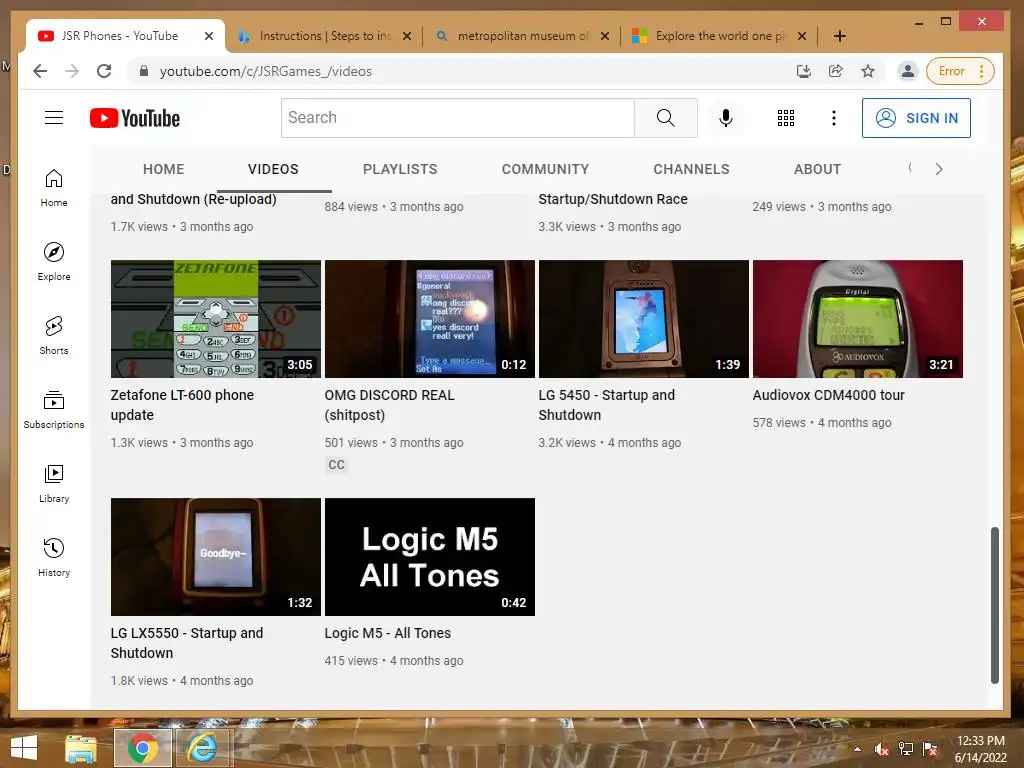Click the address bar URL
Image resolution: width=1024 pixels, height=768 pixels.
tap(266, 71)
